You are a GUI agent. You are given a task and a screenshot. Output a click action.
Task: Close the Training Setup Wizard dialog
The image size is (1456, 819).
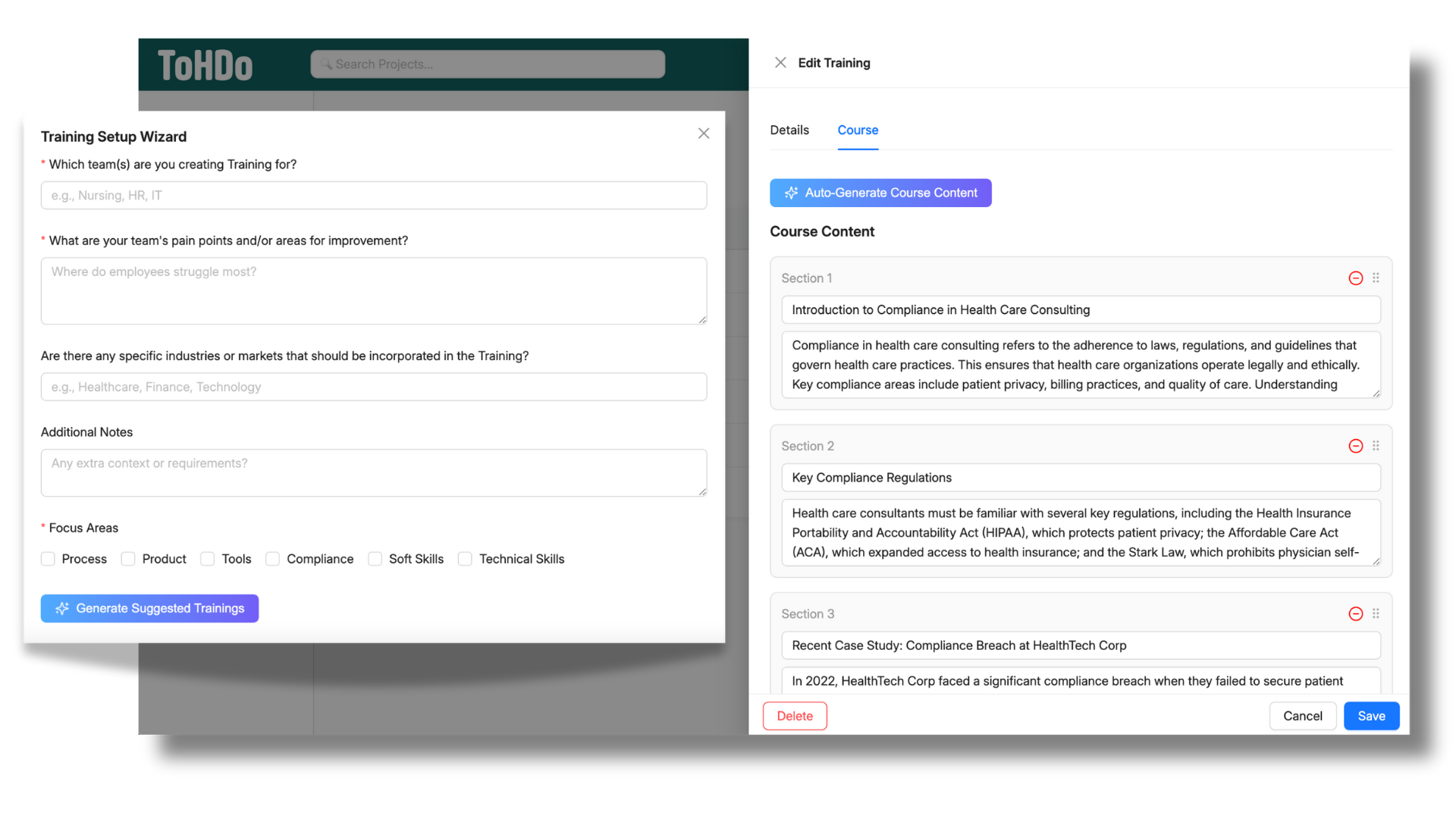(704, 133)
